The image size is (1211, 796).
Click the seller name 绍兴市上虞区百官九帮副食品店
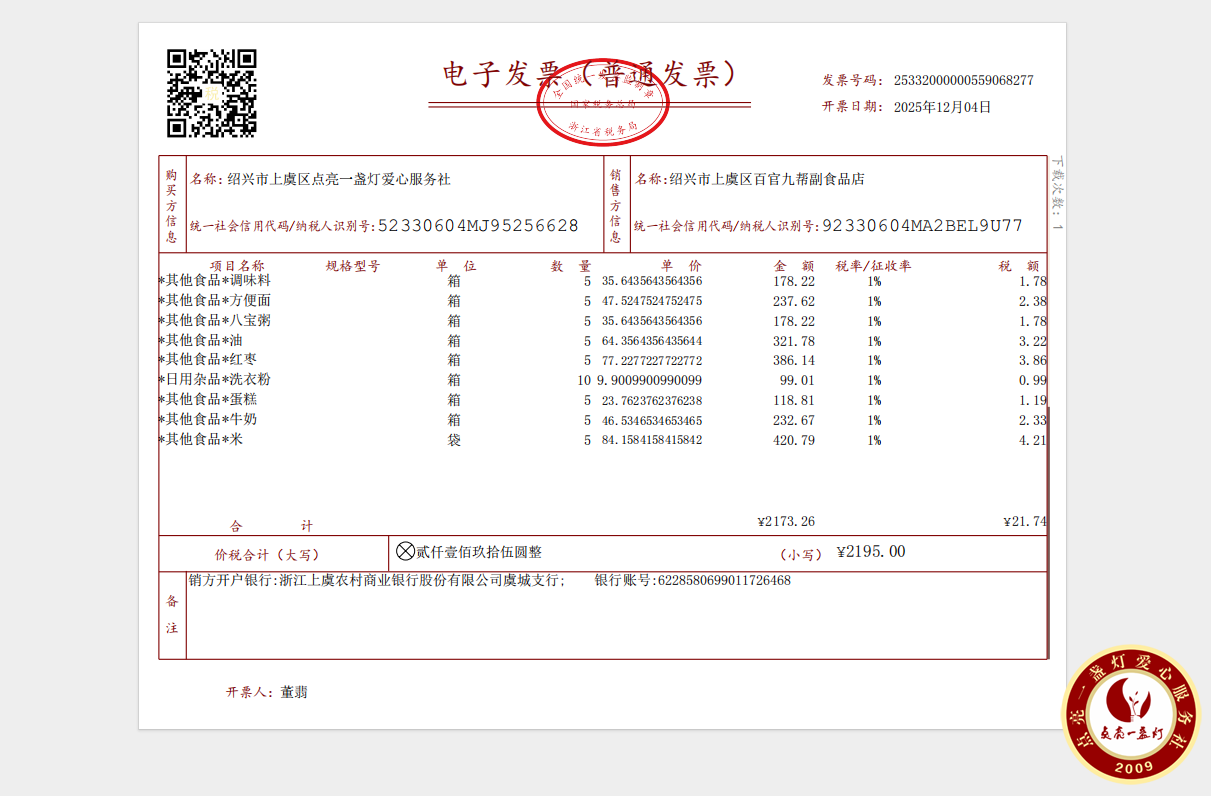767,180
